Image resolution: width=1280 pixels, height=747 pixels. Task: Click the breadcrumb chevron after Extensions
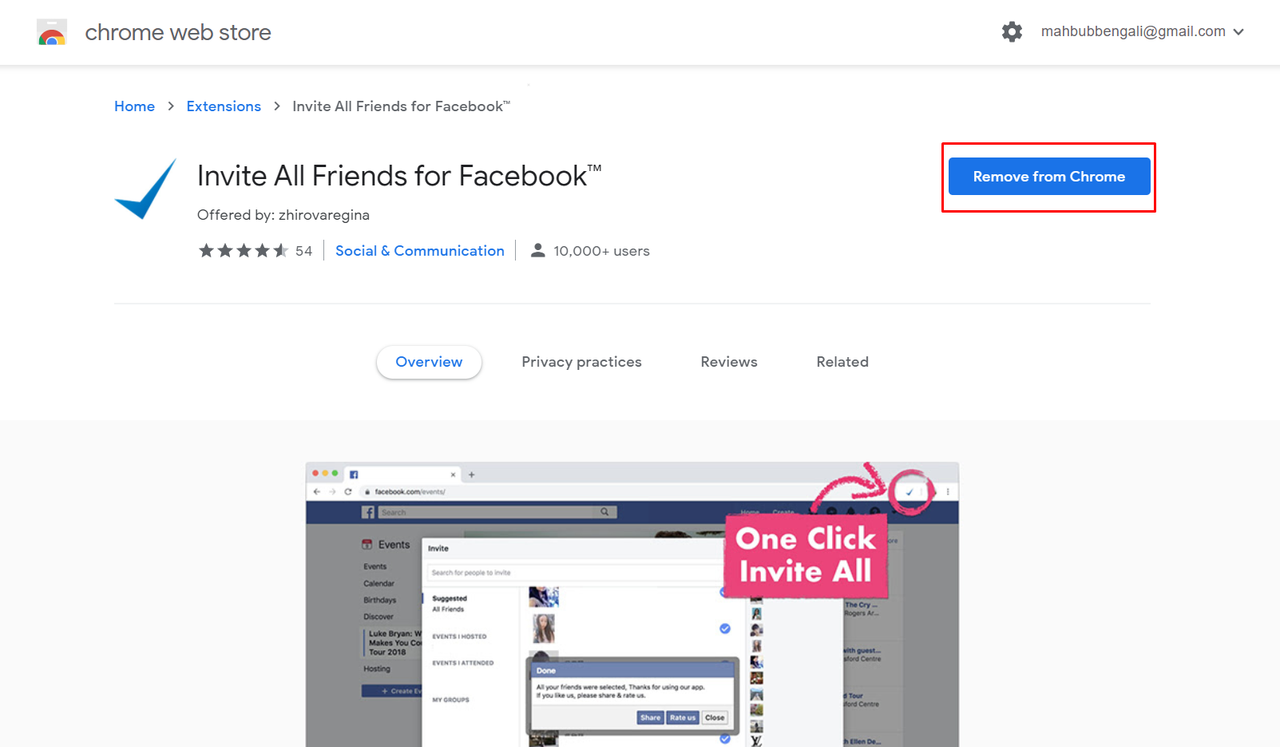coord(277,106)
